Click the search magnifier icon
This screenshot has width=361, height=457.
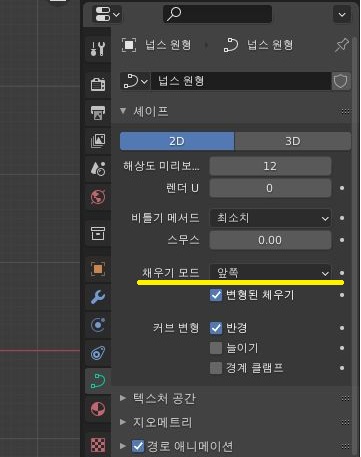coord(174,14)
